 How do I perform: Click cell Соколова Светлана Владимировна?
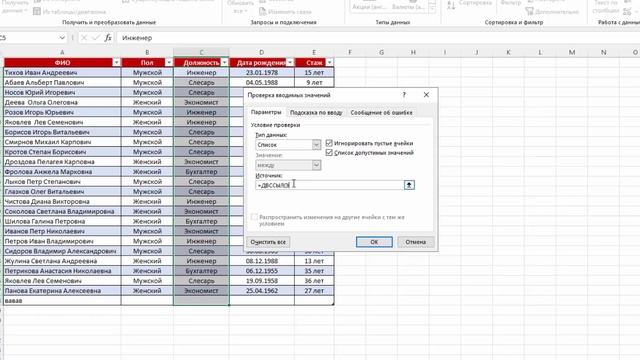click(62, 211)
